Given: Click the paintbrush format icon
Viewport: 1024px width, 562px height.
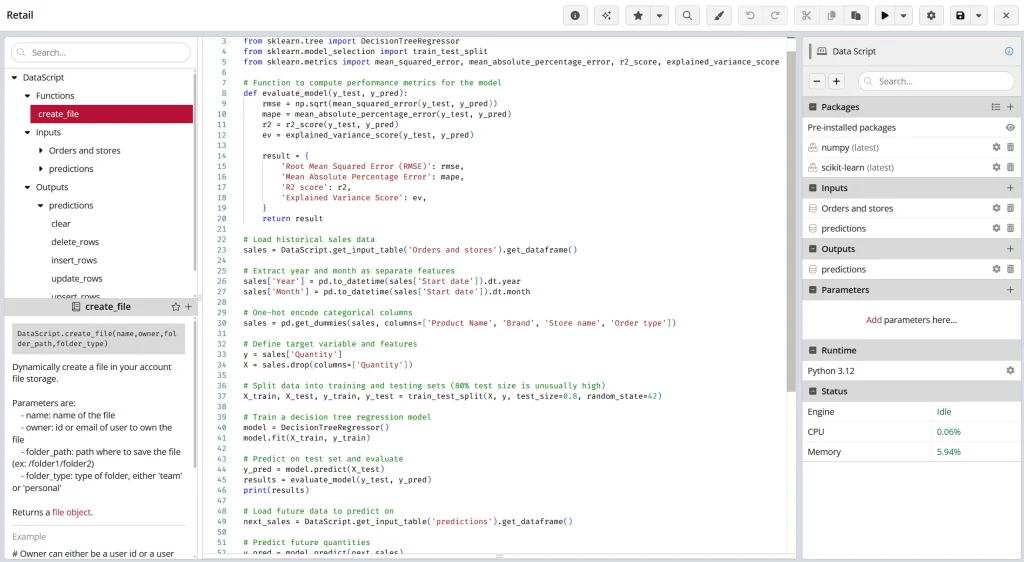Looking at the screenshot, I should point(719,16).
